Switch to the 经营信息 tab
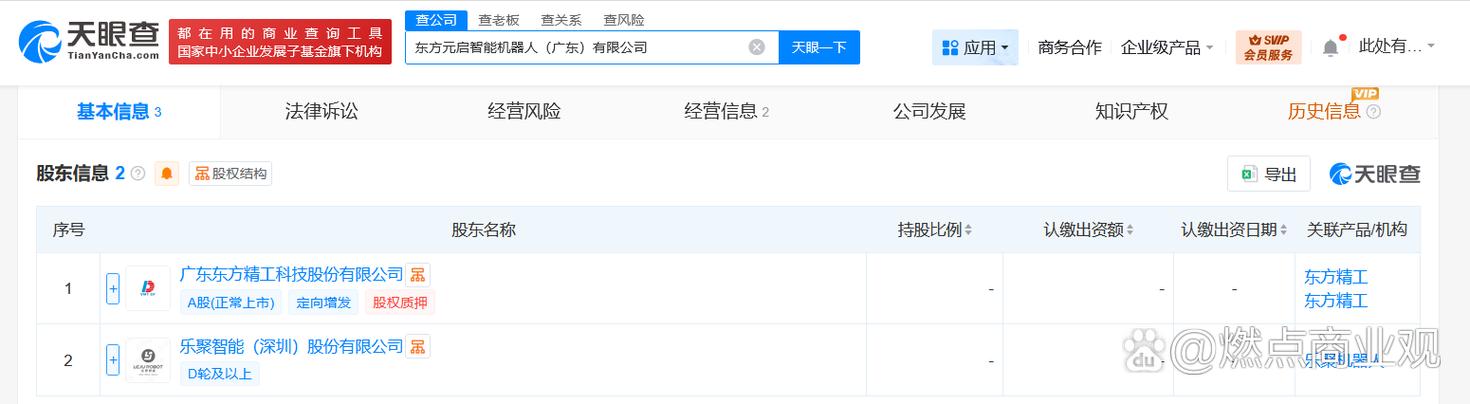The height and width of the screenshot is (404, 1470). (x=727, y=112)
